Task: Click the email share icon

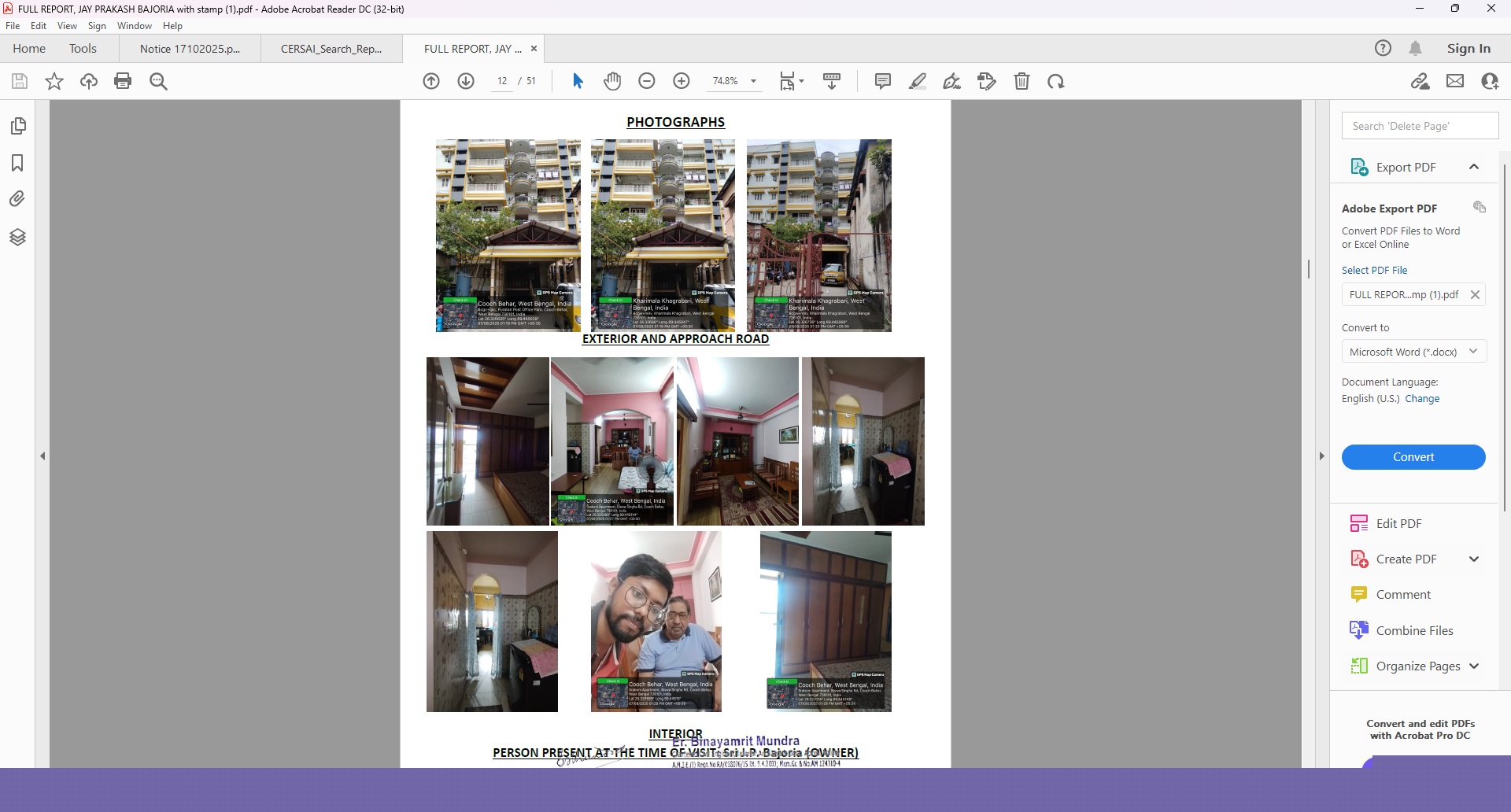Action: [x=1455, y=80]
